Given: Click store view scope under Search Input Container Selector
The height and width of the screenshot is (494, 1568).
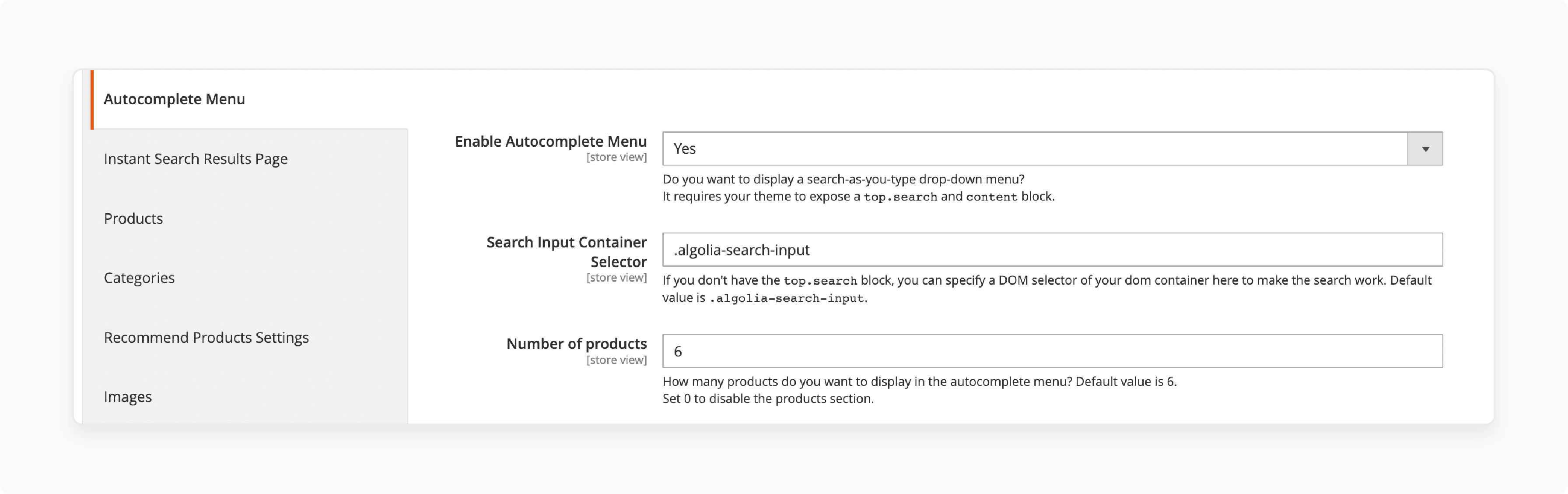Looking at the screenshot, I should click(x=616, y=278).
